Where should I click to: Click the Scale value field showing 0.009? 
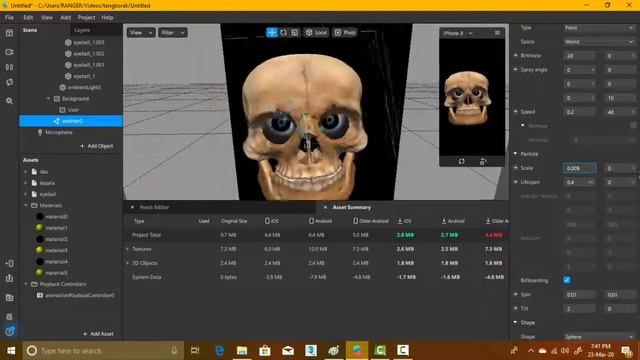(579, 168)
